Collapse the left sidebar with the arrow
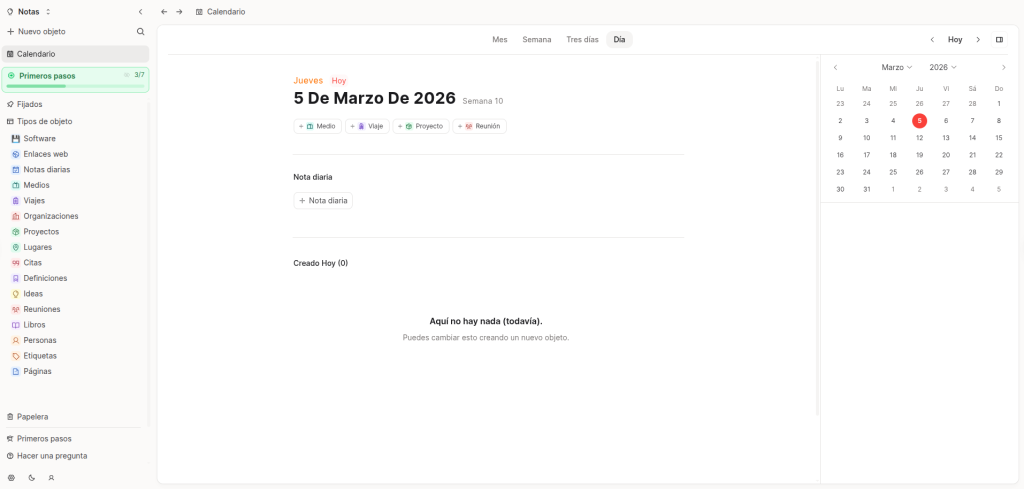Image resolution: width=1024 pixels, height=489 pixels. click(140, 12)
